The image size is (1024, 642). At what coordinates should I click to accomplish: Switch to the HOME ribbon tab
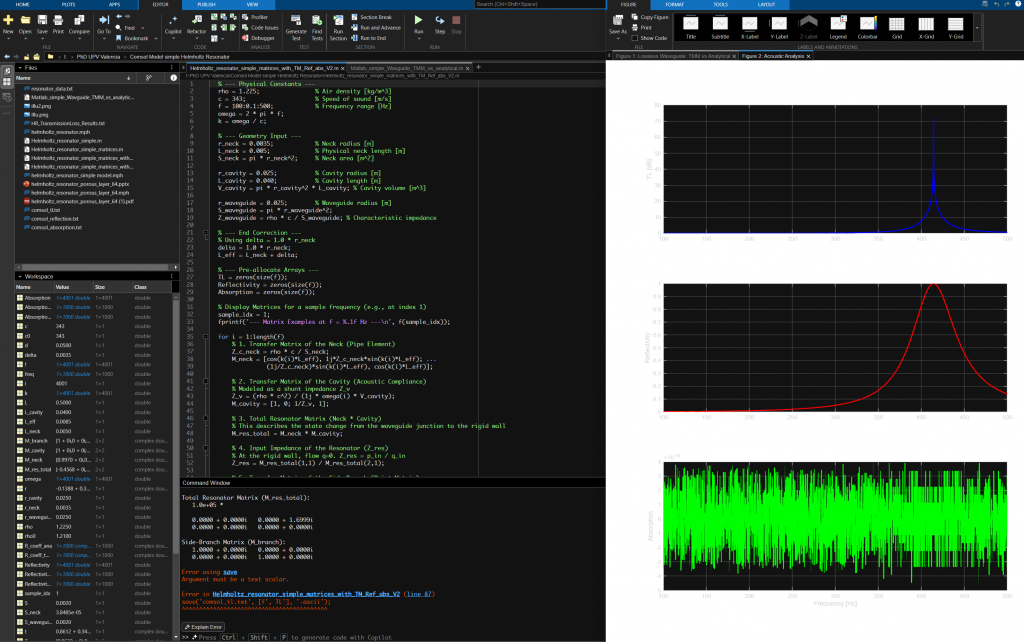pos(22,4)
